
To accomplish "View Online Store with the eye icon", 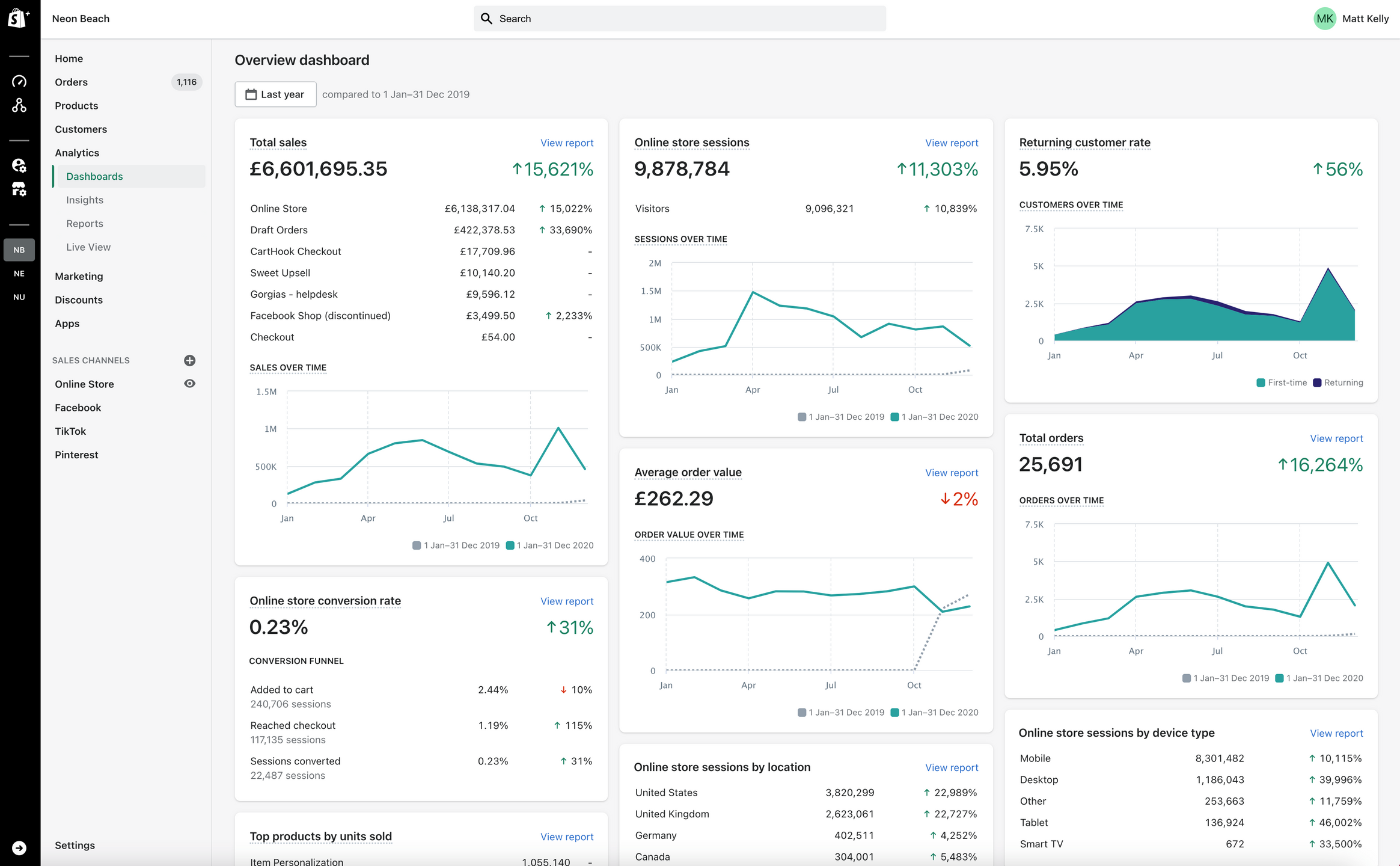I will point(189,384).
